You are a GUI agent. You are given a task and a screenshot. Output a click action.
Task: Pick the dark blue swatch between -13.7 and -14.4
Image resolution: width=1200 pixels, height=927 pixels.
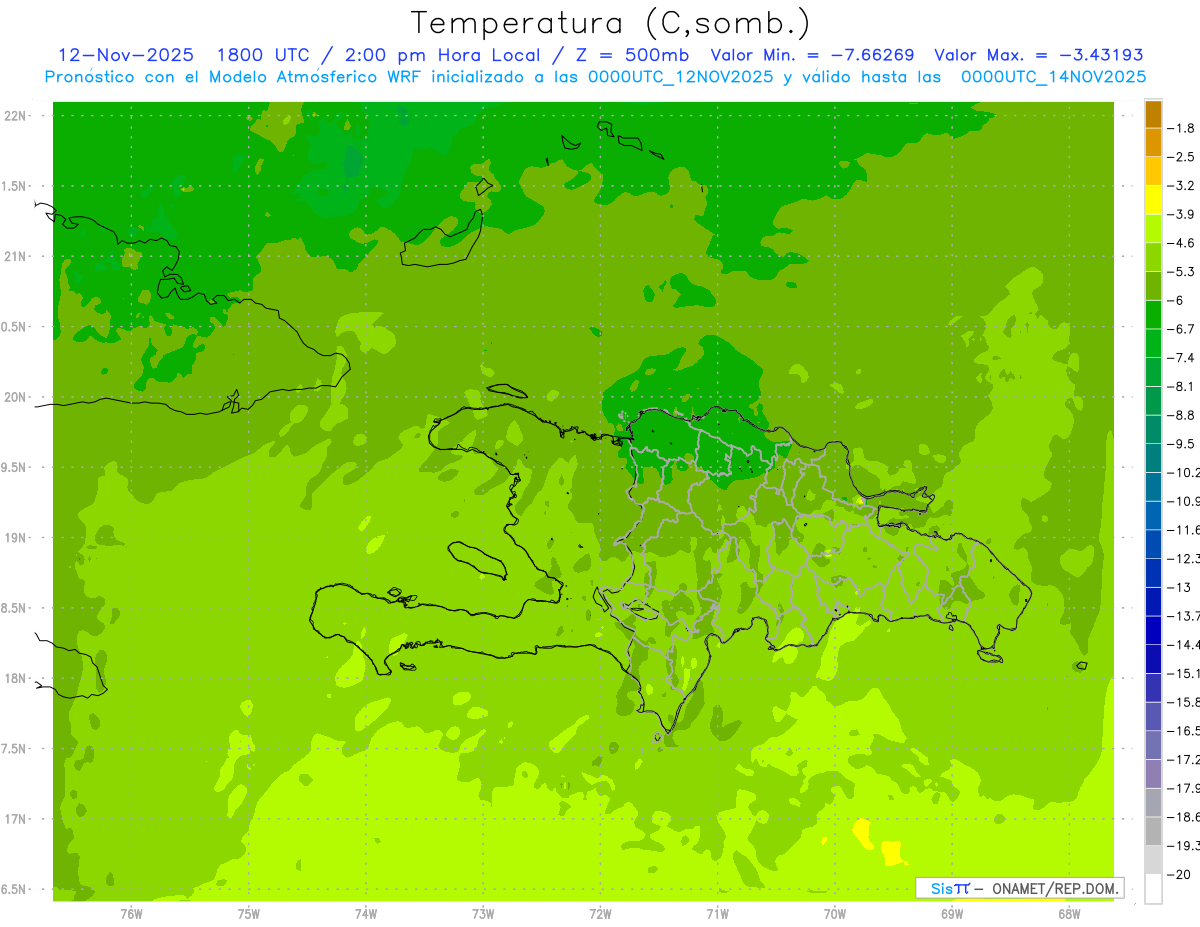[1153, 630]
